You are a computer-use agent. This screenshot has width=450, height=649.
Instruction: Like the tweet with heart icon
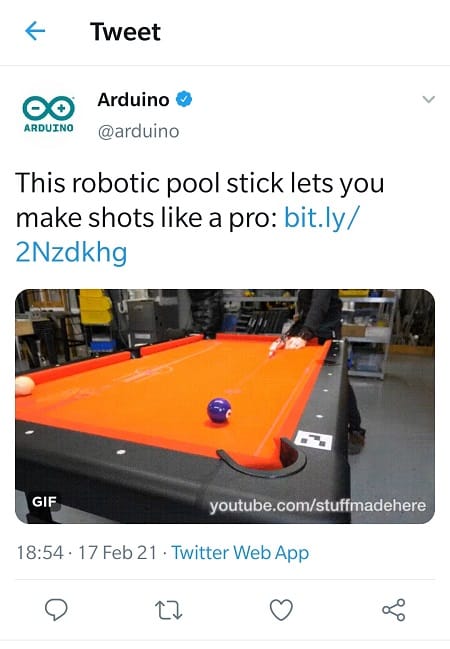[281, 610]
